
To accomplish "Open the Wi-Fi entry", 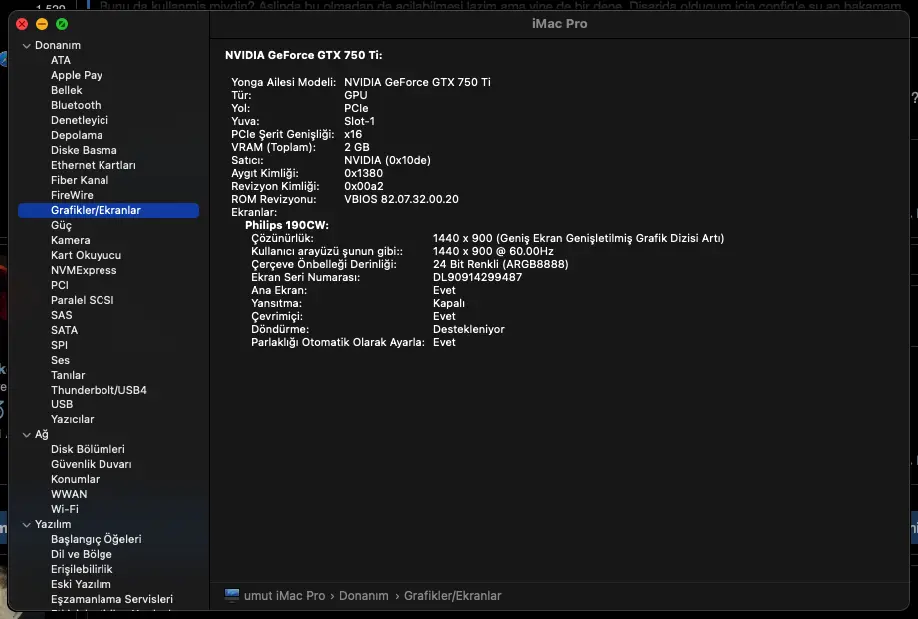I will pyautogui.click(x=64, y=509).
